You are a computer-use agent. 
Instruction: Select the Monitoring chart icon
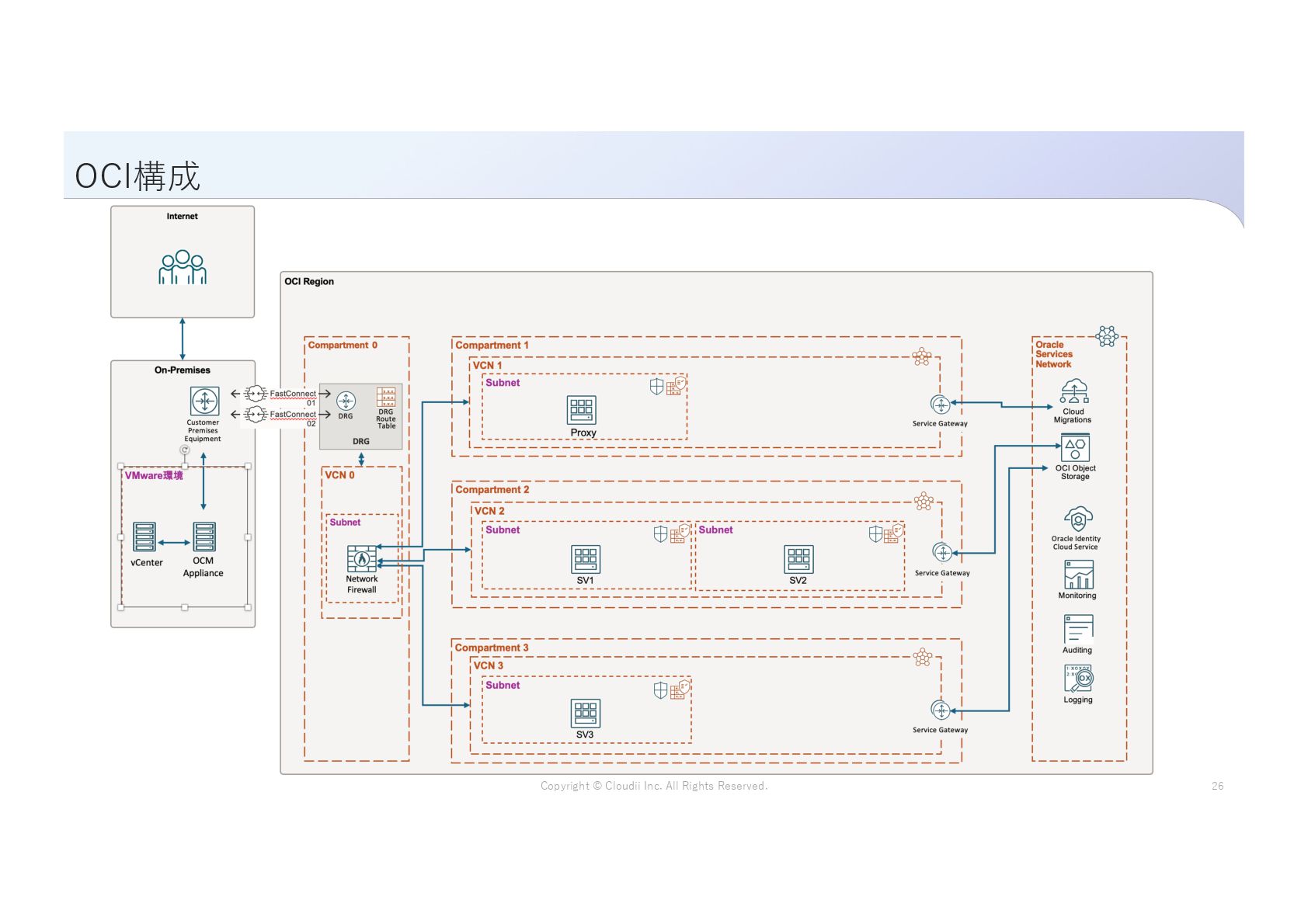click(x=1079, y=575)
